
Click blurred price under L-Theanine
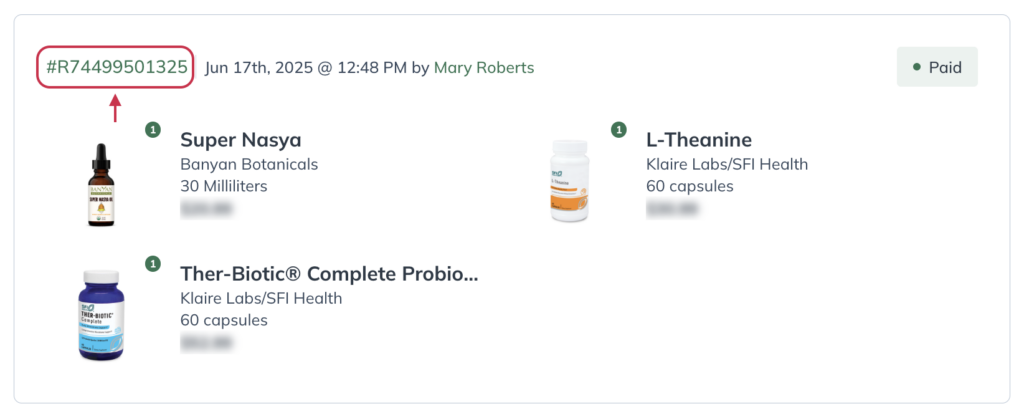(673, 209)
